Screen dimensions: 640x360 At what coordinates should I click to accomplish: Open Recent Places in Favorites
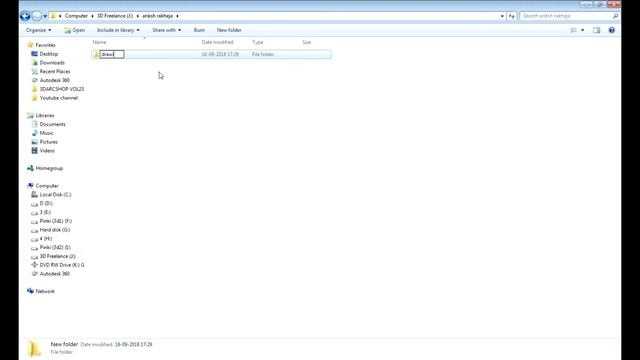pyautogui.click(x=55, y=71)
